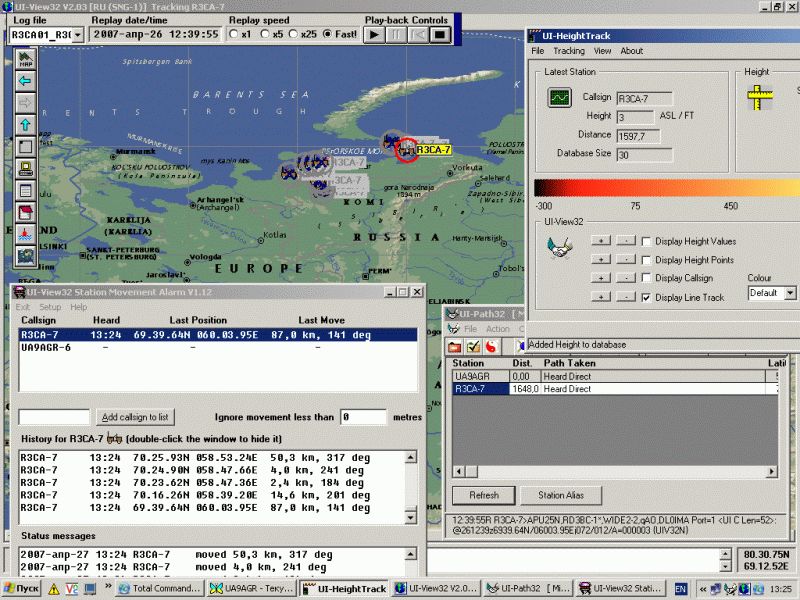Click Refresh button in UI-Path32
Screen dimensions: 800x600
click(484, 495)
